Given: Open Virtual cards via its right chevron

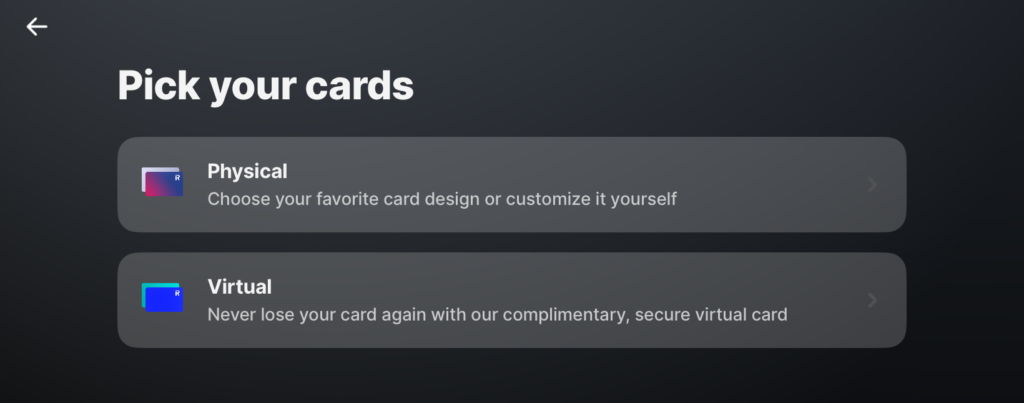Looking at the screenshot, I should [872, 300].
